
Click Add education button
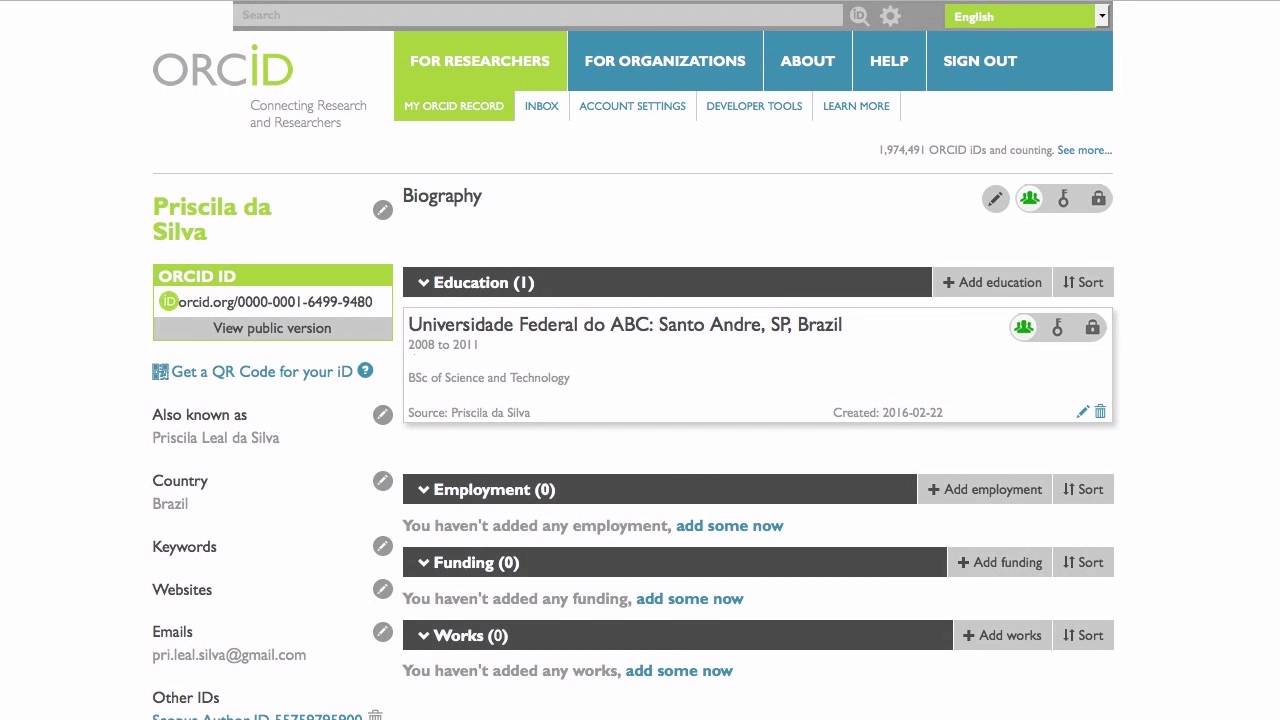pyautogui.click(x=992, y=282)
